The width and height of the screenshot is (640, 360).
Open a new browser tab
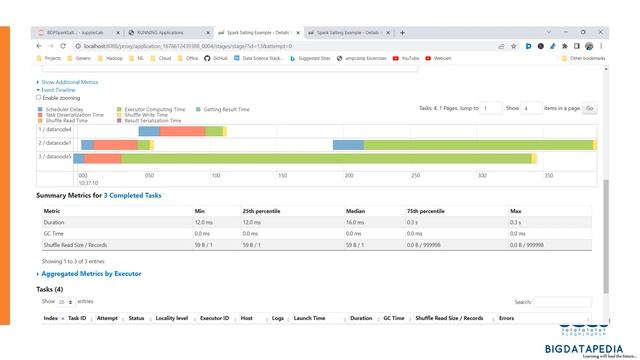pos(402,33)
